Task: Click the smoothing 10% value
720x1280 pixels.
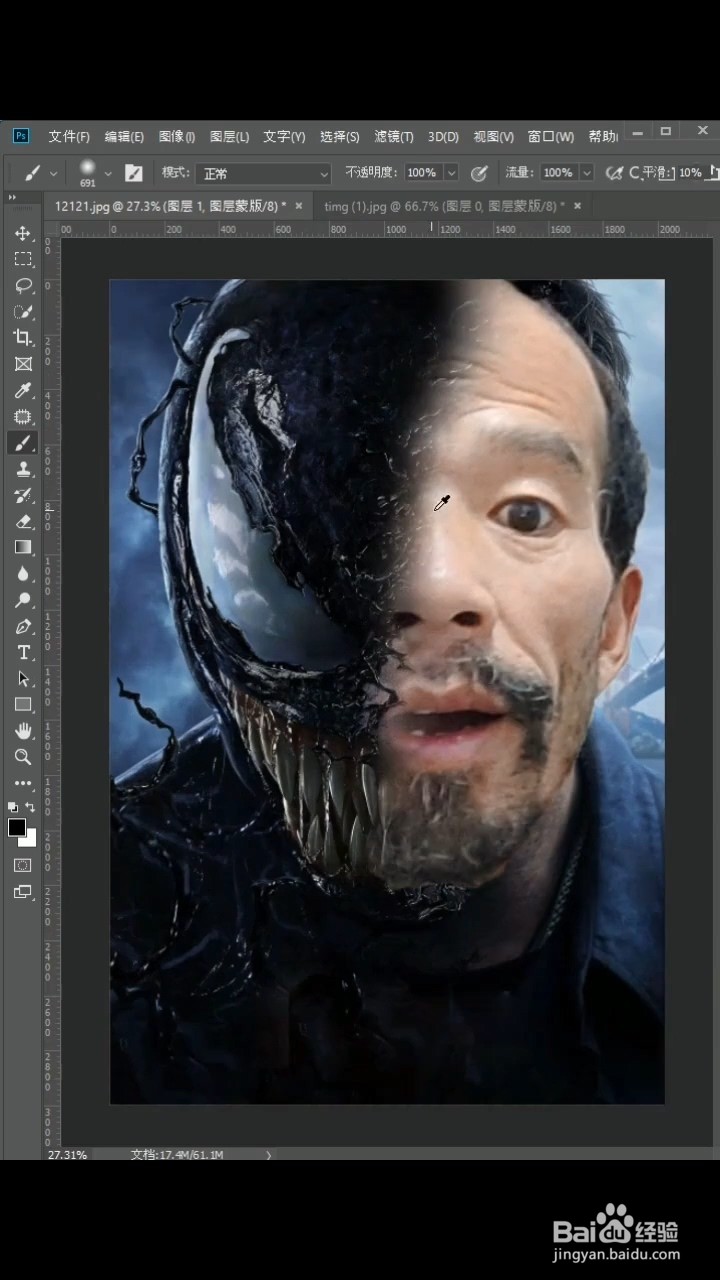Action: pyautogui.click(x=690, y=173)
